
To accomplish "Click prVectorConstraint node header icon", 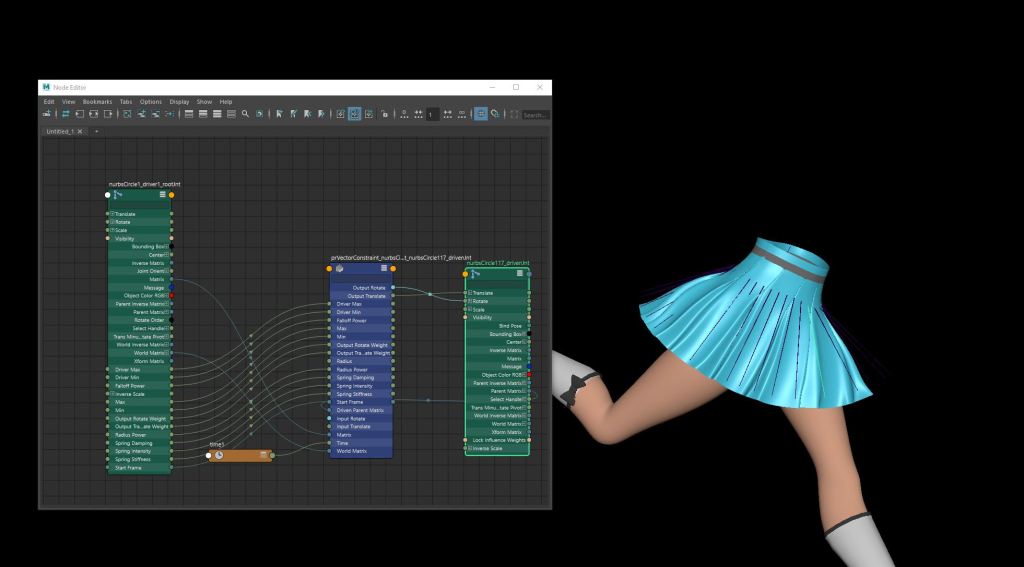I will (x=339, y=268).
